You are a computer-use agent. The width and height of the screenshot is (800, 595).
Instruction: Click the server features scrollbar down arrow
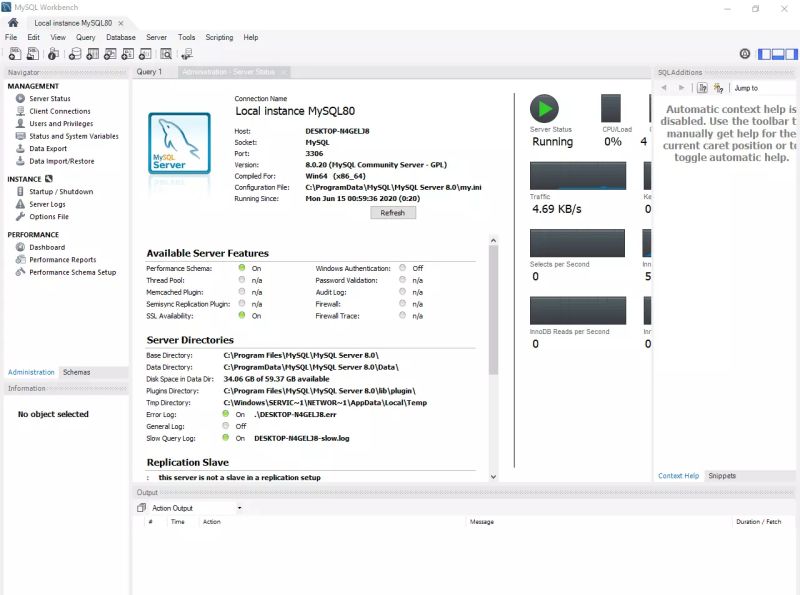(493, 477)
